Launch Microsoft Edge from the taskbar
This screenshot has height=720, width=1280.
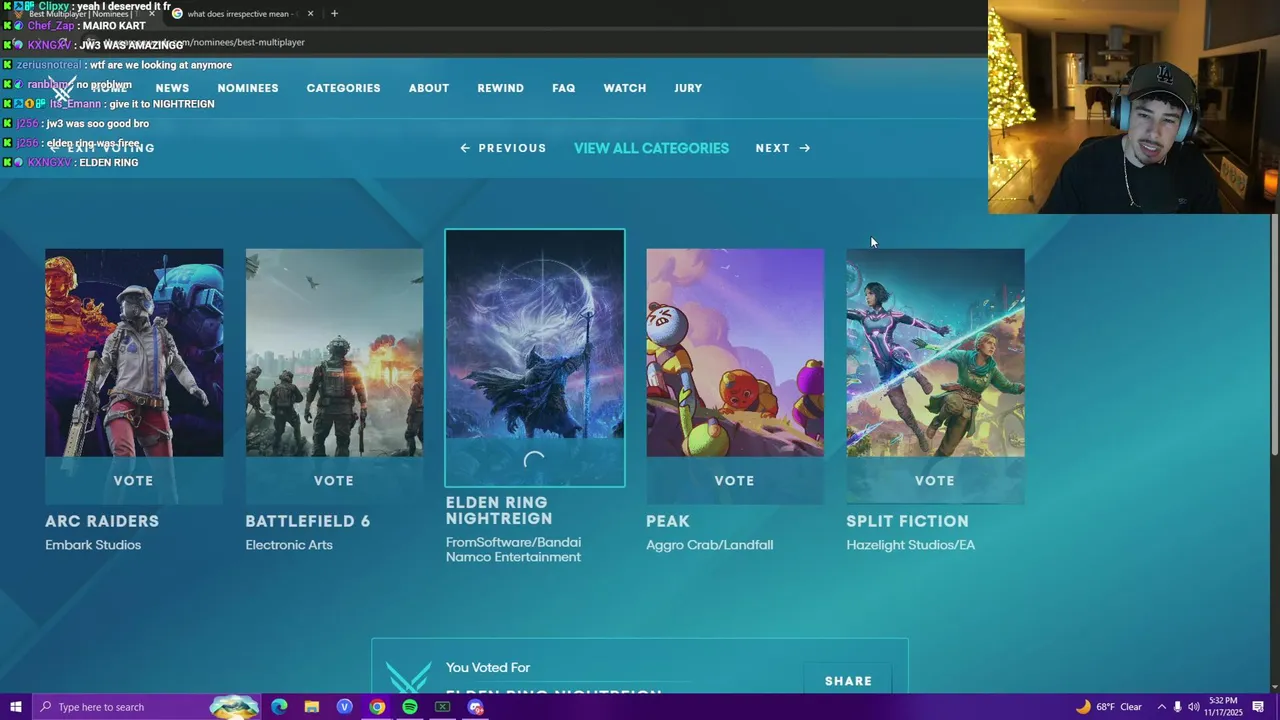tap(279, 707)
